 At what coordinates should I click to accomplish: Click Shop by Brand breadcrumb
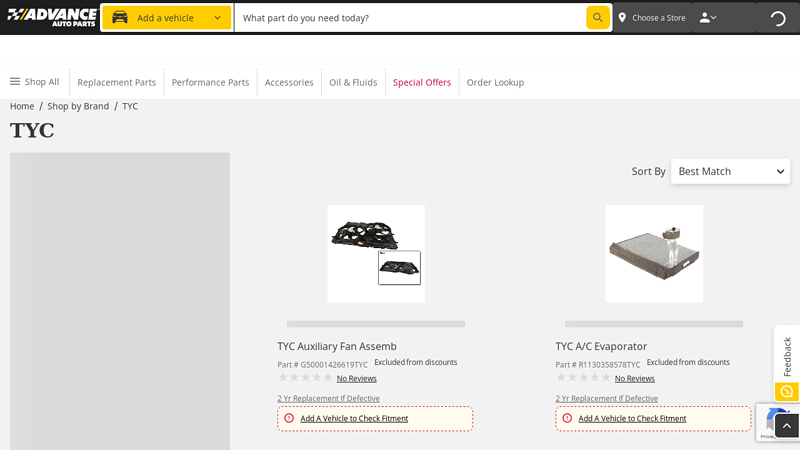pos(78,106)
